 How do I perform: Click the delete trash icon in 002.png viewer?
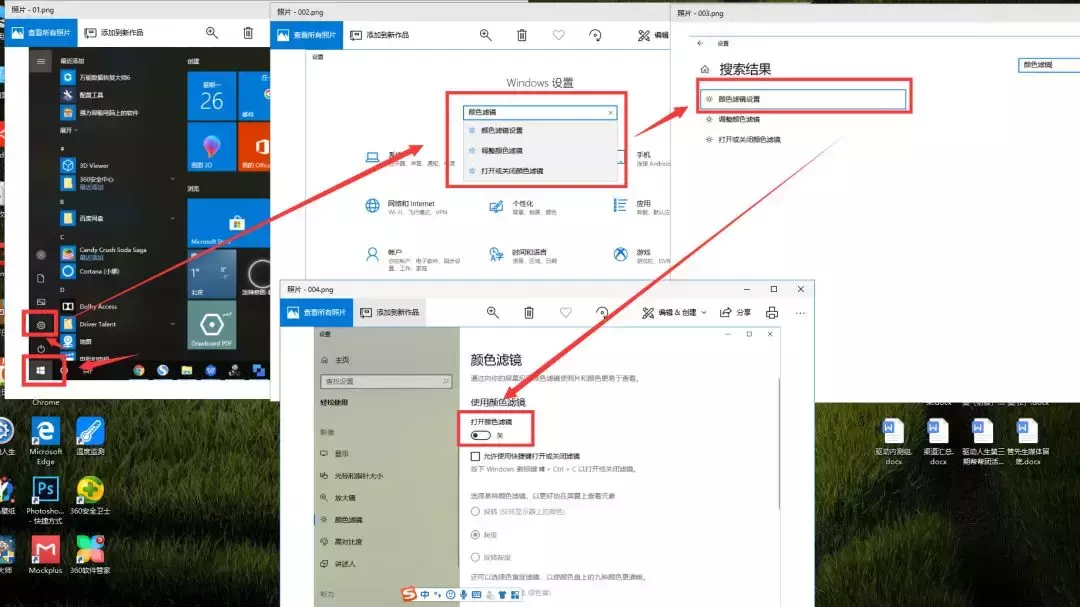(521, 35)
